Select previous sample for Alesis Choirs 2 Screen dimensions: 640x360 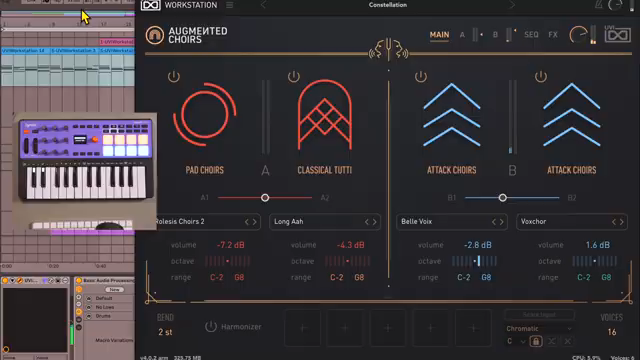[x=247, y=222]
